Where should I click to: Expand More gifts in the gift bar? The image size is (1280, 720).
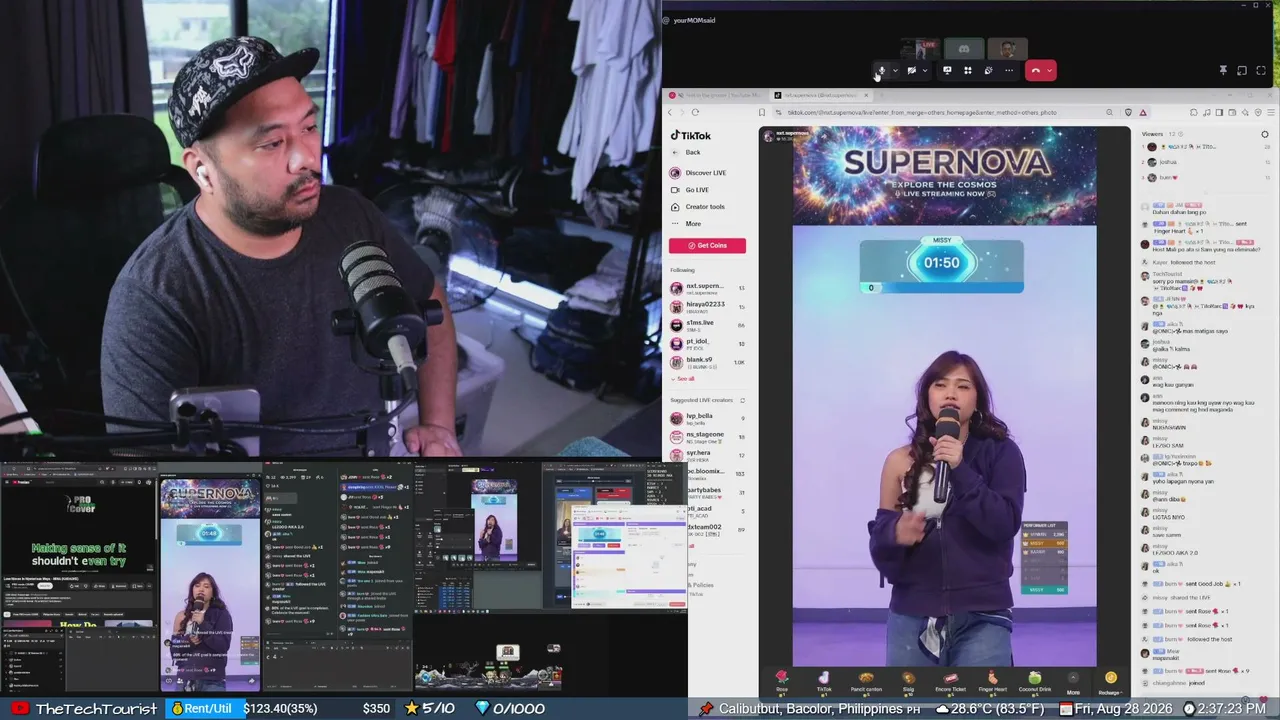click(x=1073, y=683)
